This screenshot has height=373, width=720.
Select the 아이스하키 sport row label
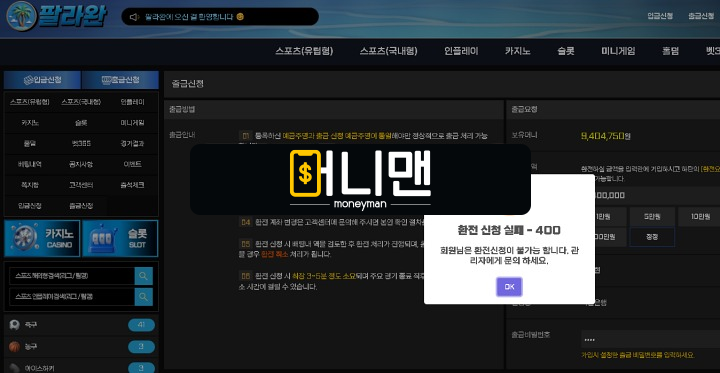tap(39, 367)
